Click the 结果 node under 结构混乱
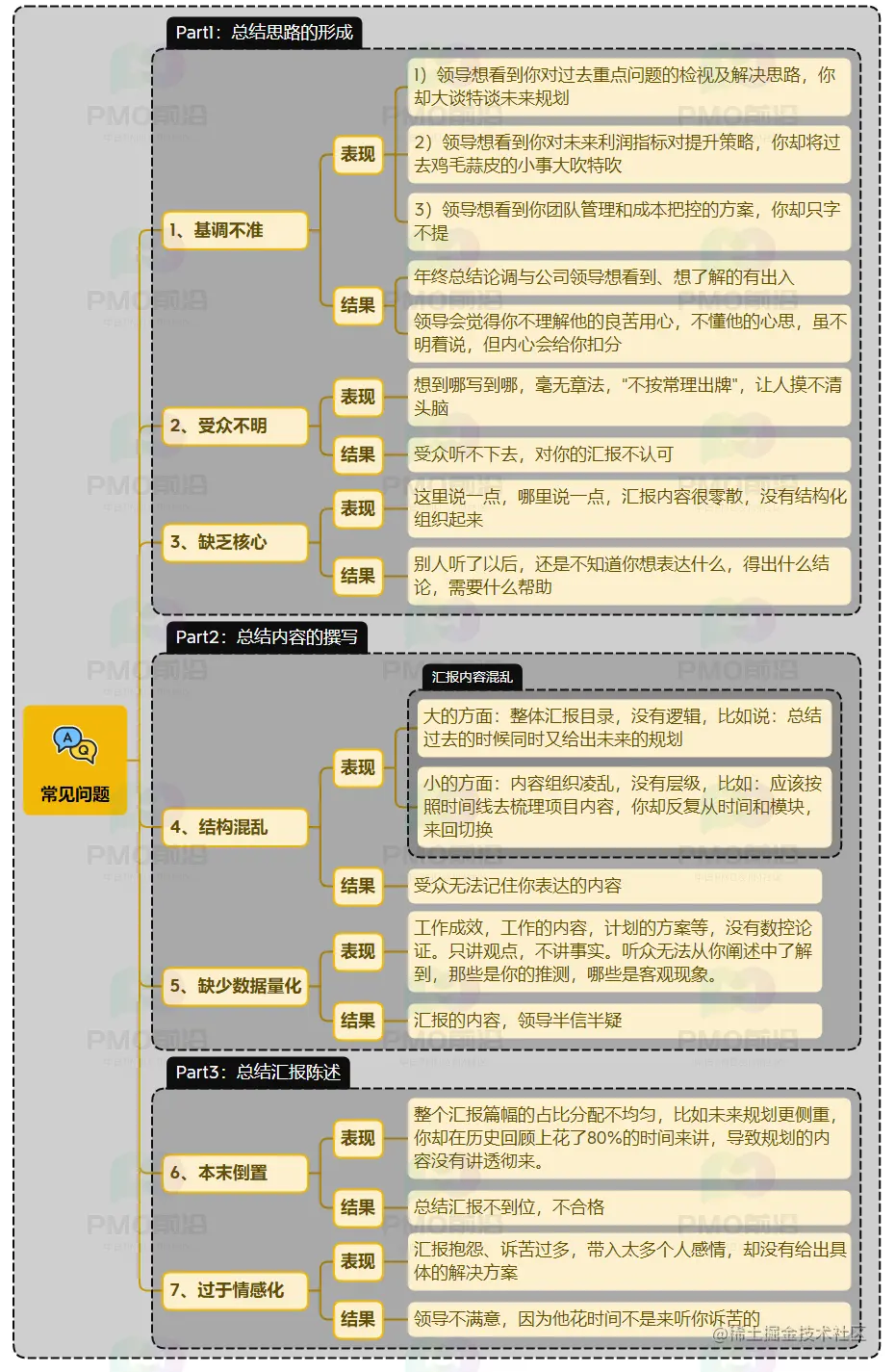 (x=358, y=886)
